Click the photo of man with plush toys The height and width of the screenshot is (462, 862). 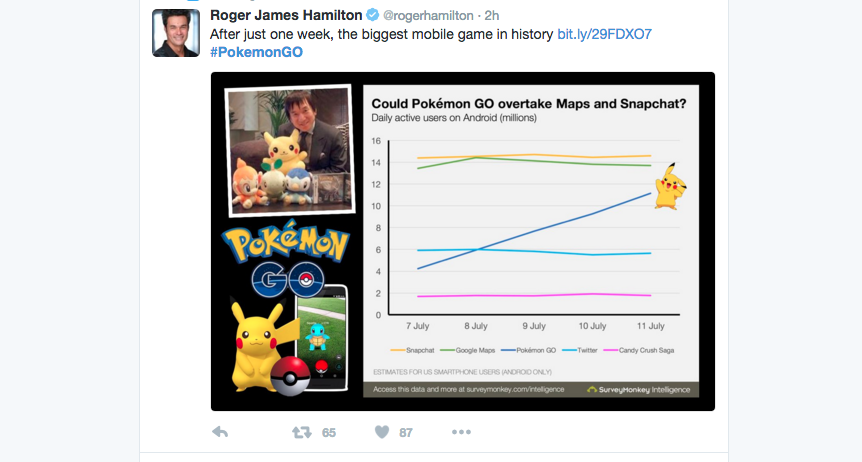click(x=289, y=150)
